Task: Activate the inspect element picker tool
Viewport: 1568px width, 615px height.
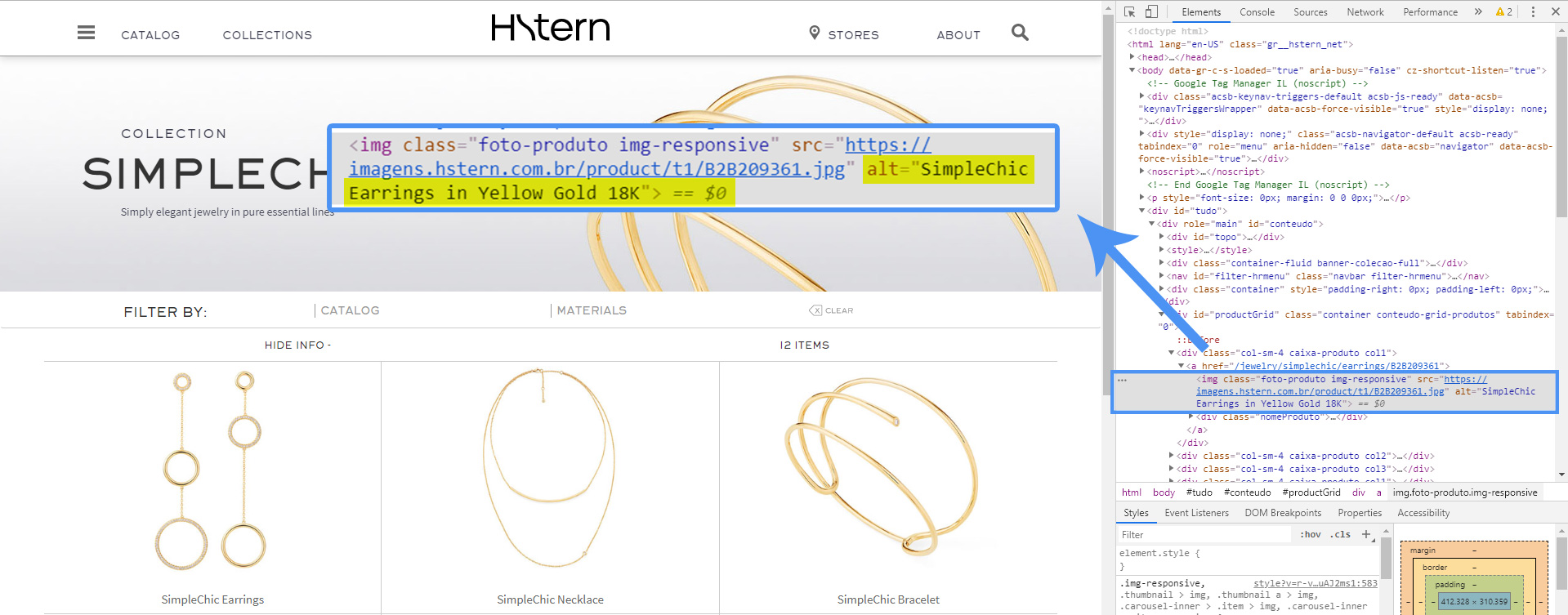Action: click(1129, 12)
